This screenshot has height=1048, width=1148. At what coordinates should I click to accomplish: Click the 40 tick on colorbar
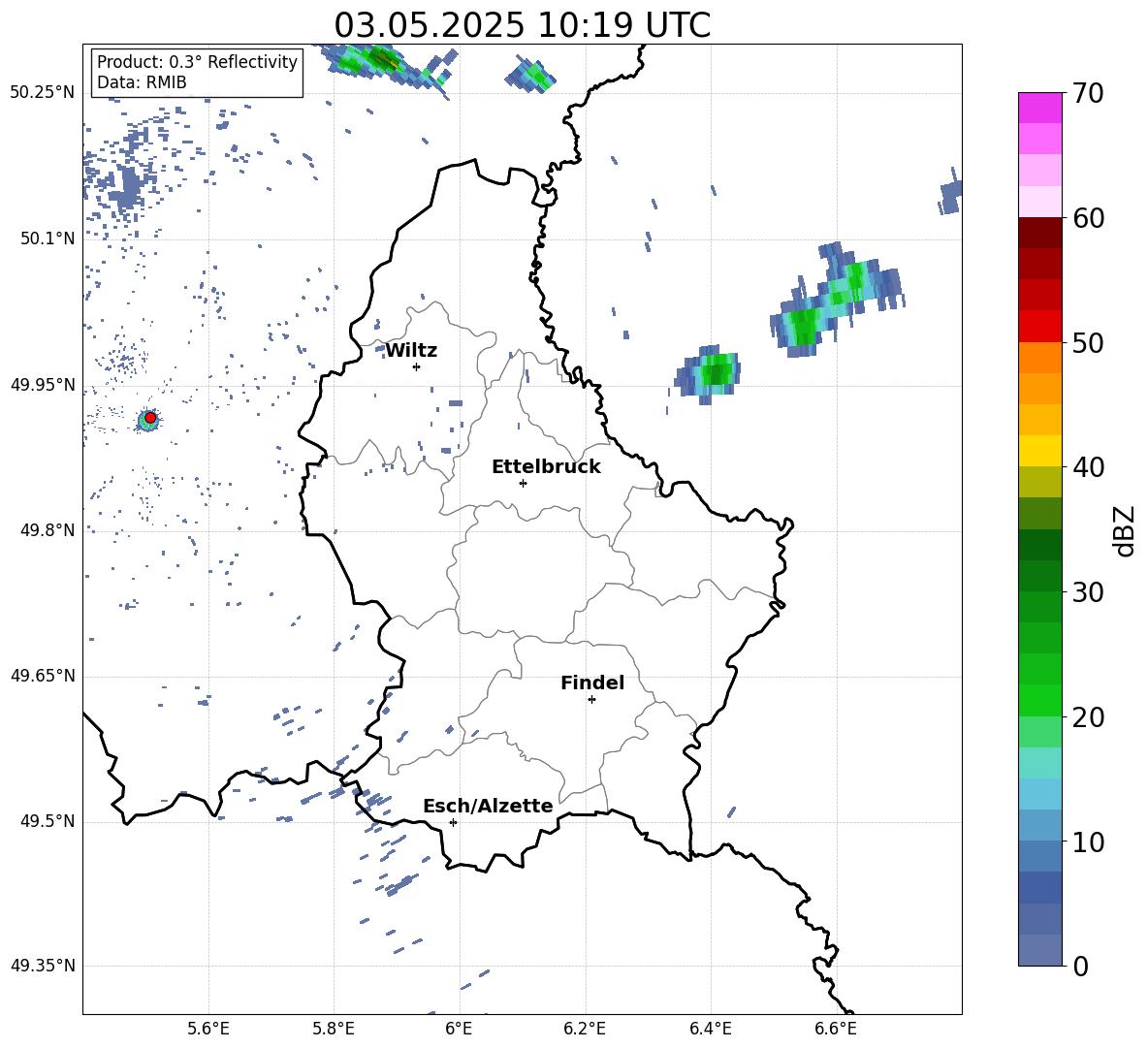coord(1087,467)
